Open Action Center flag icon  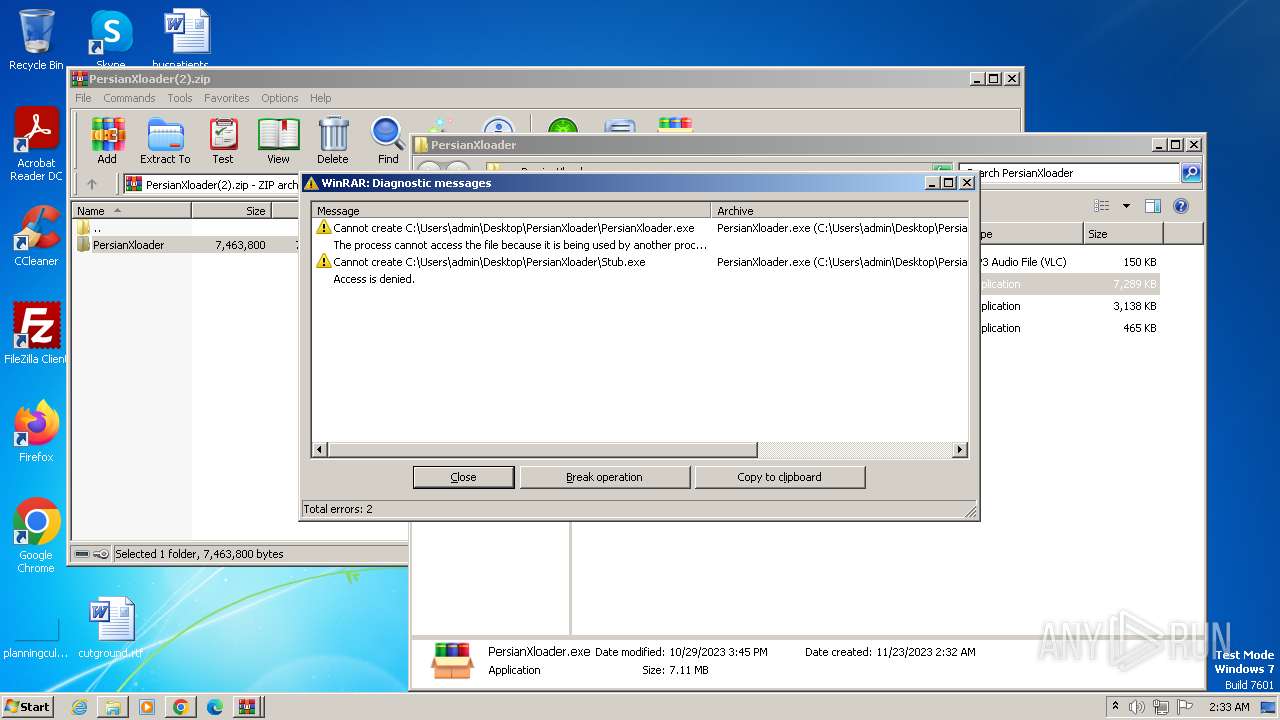1185,707
